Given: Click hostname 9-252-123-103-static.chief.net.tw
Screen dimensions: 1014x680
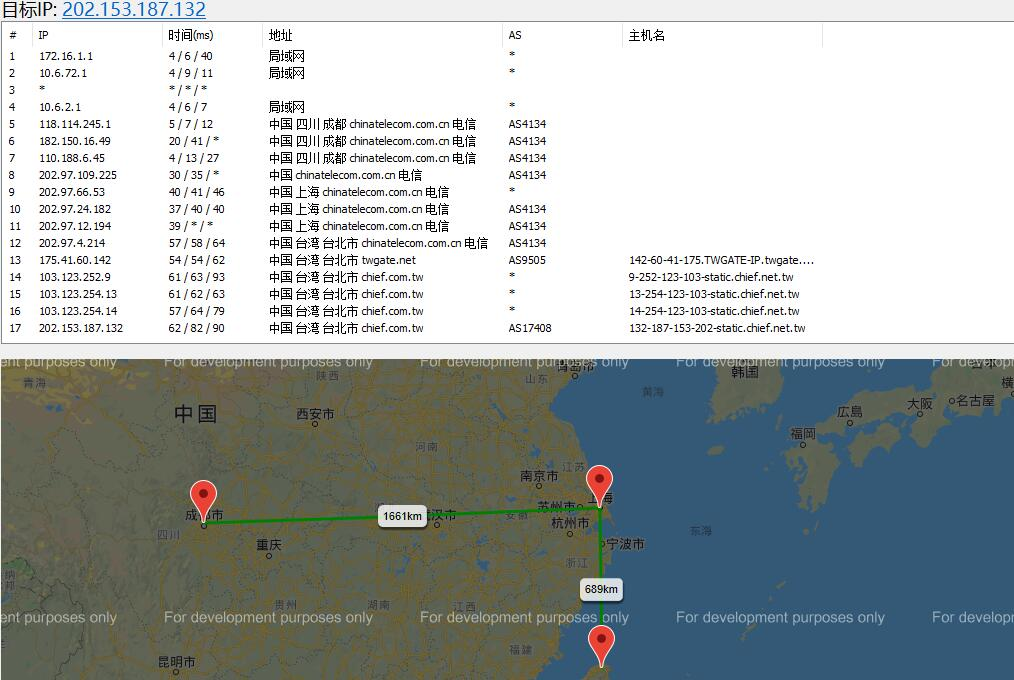Looking at the screenshot, I should [x=711, y=277].
